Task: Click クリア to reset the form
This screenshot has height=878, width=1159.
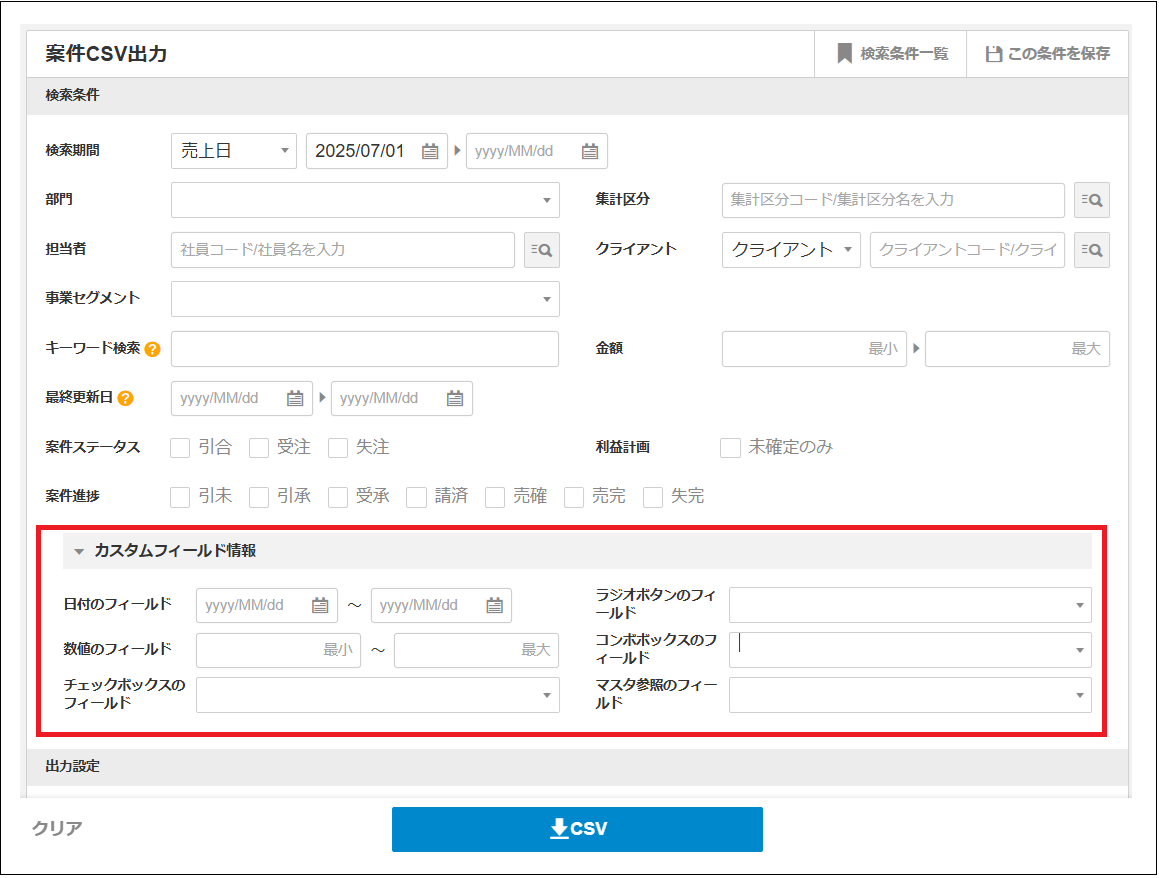Action: click(57, 829)
